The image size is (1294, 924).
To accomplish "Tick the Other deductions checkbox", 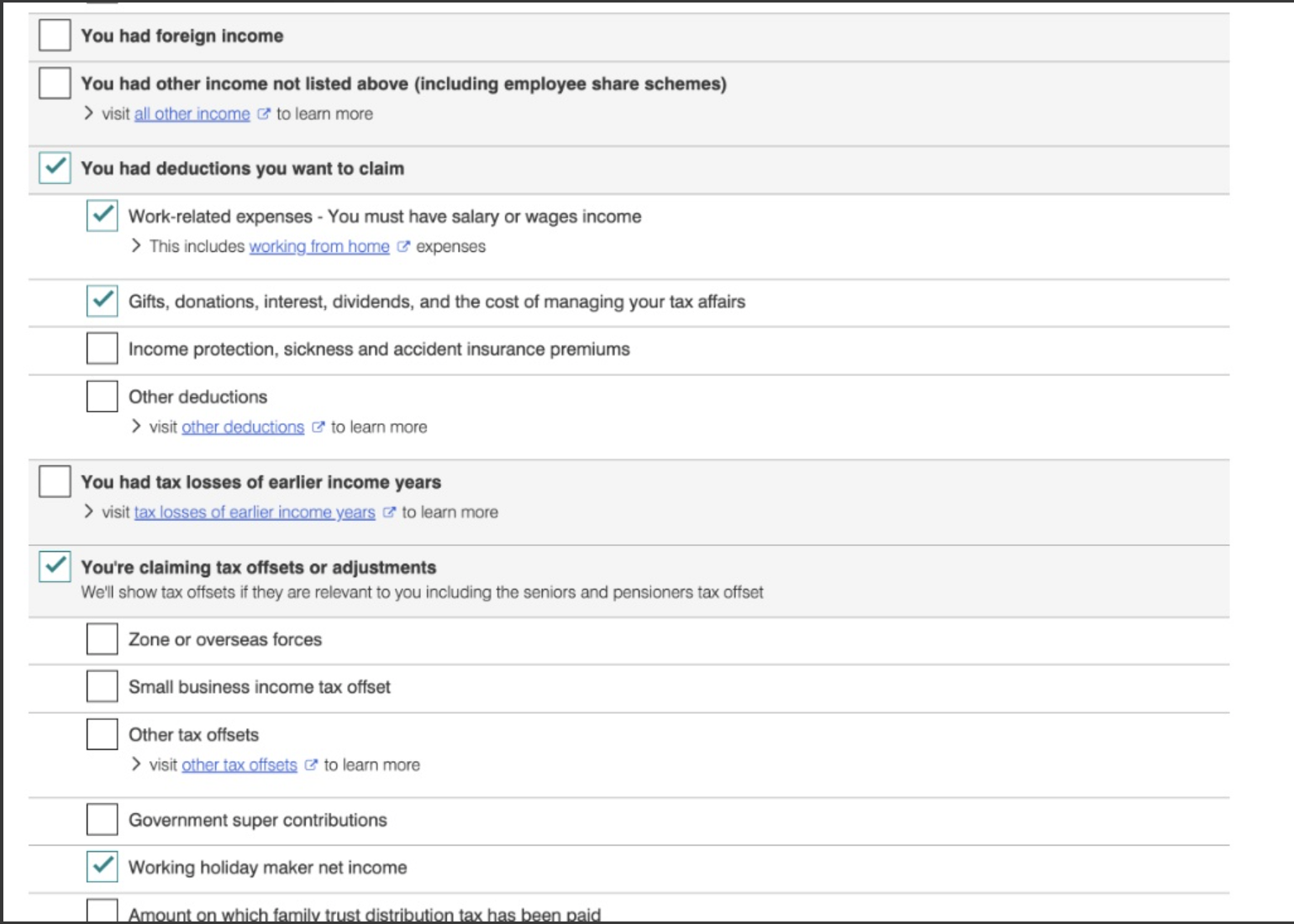I will (x=103, y=396).
